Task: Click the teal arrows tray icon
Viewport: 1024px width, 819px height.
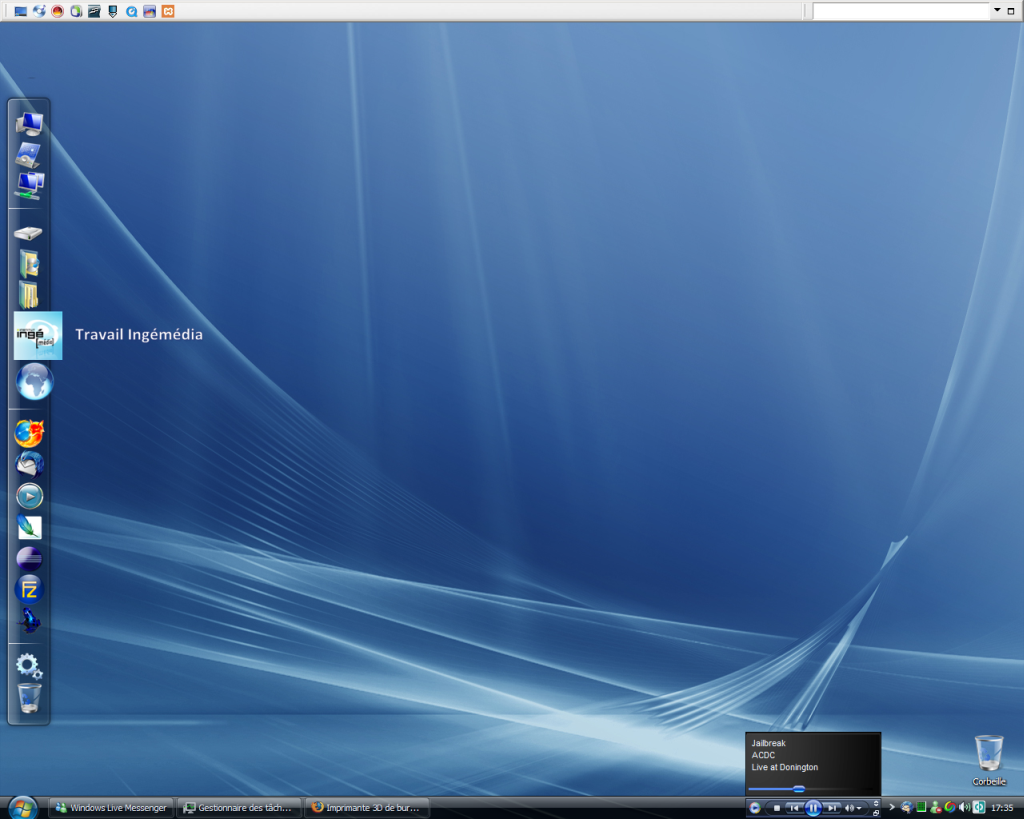Action: [979, 808]
